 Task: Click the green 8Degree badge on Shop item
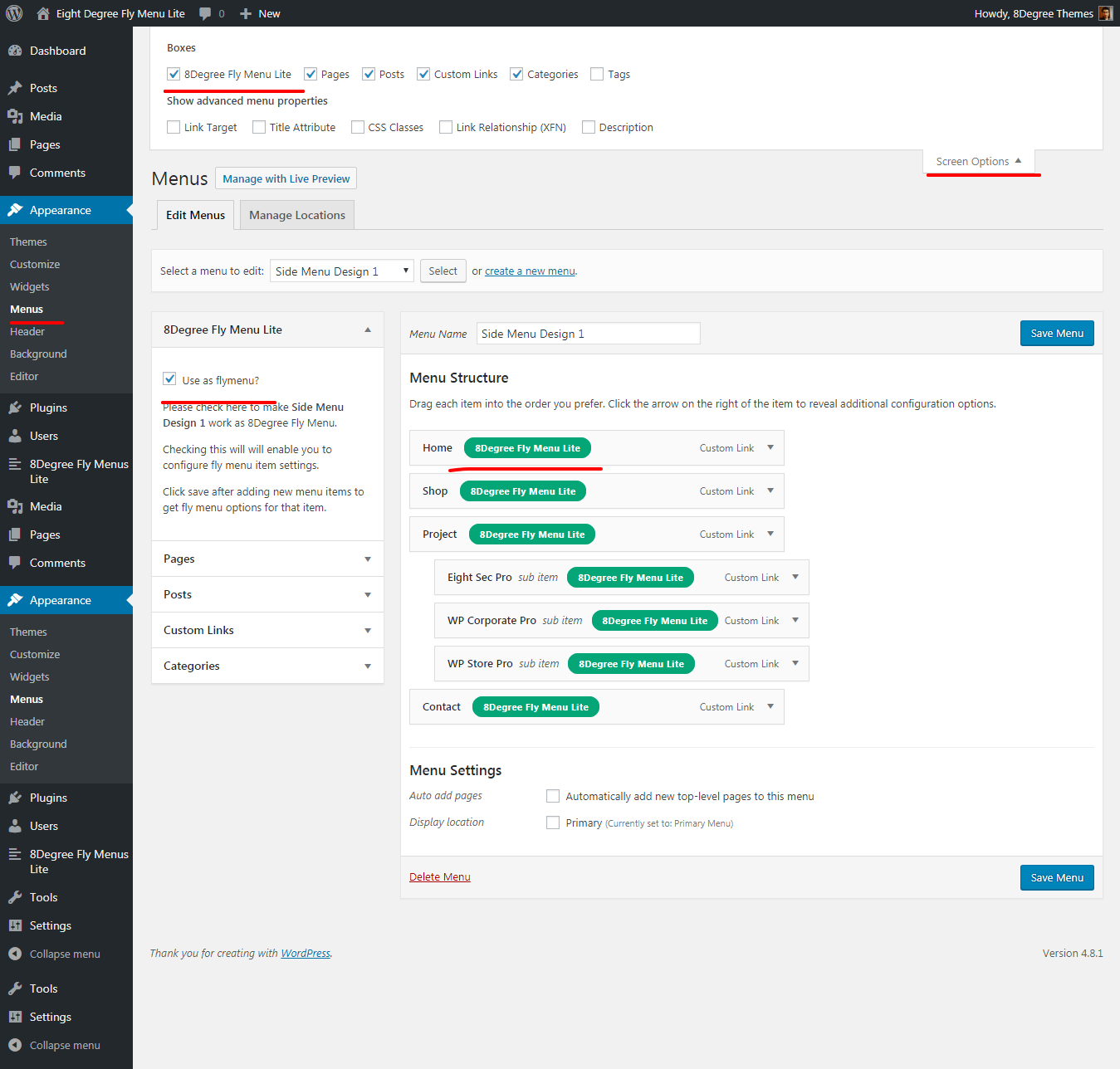tap(523, 491)
